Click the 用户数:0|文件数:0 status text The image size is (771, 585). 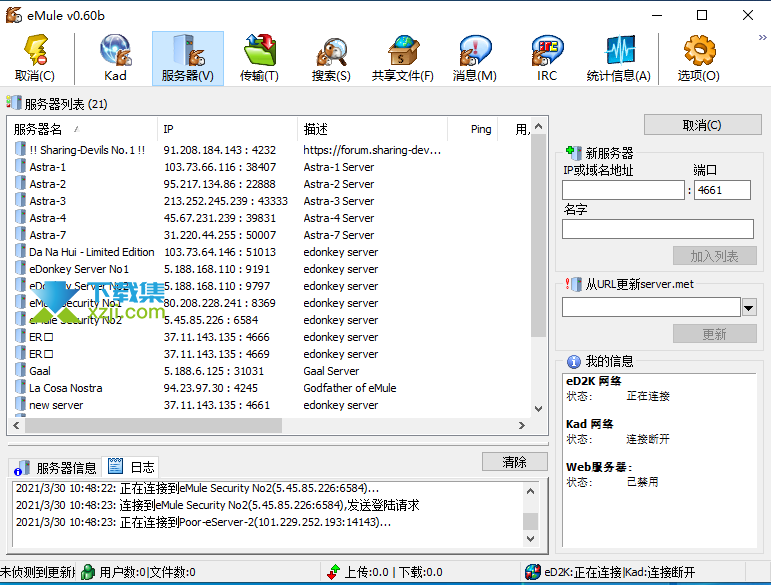tap(148, 572)
